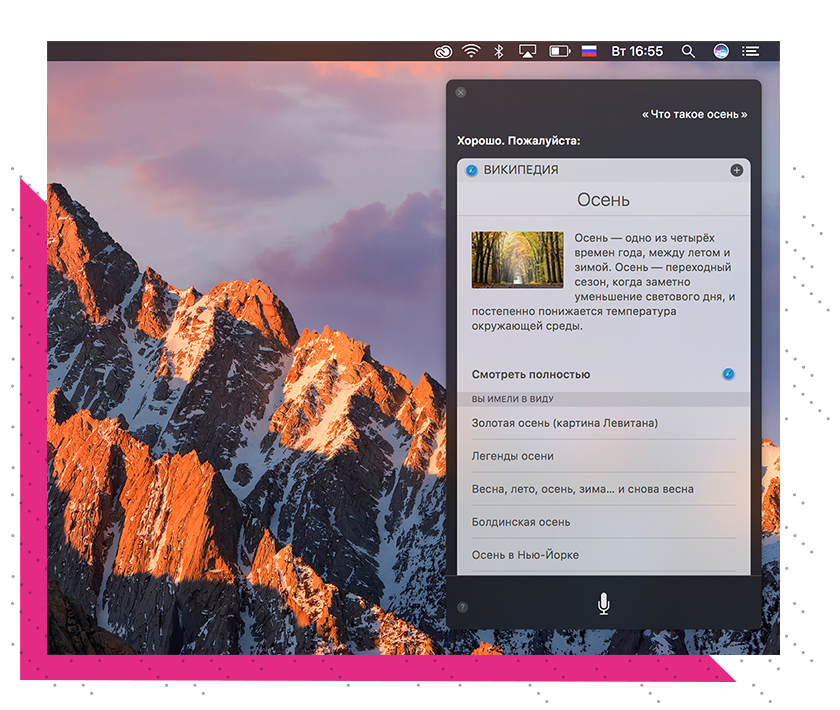Click Safari icon beside Смотреть полностью

(x=729, y=374)
